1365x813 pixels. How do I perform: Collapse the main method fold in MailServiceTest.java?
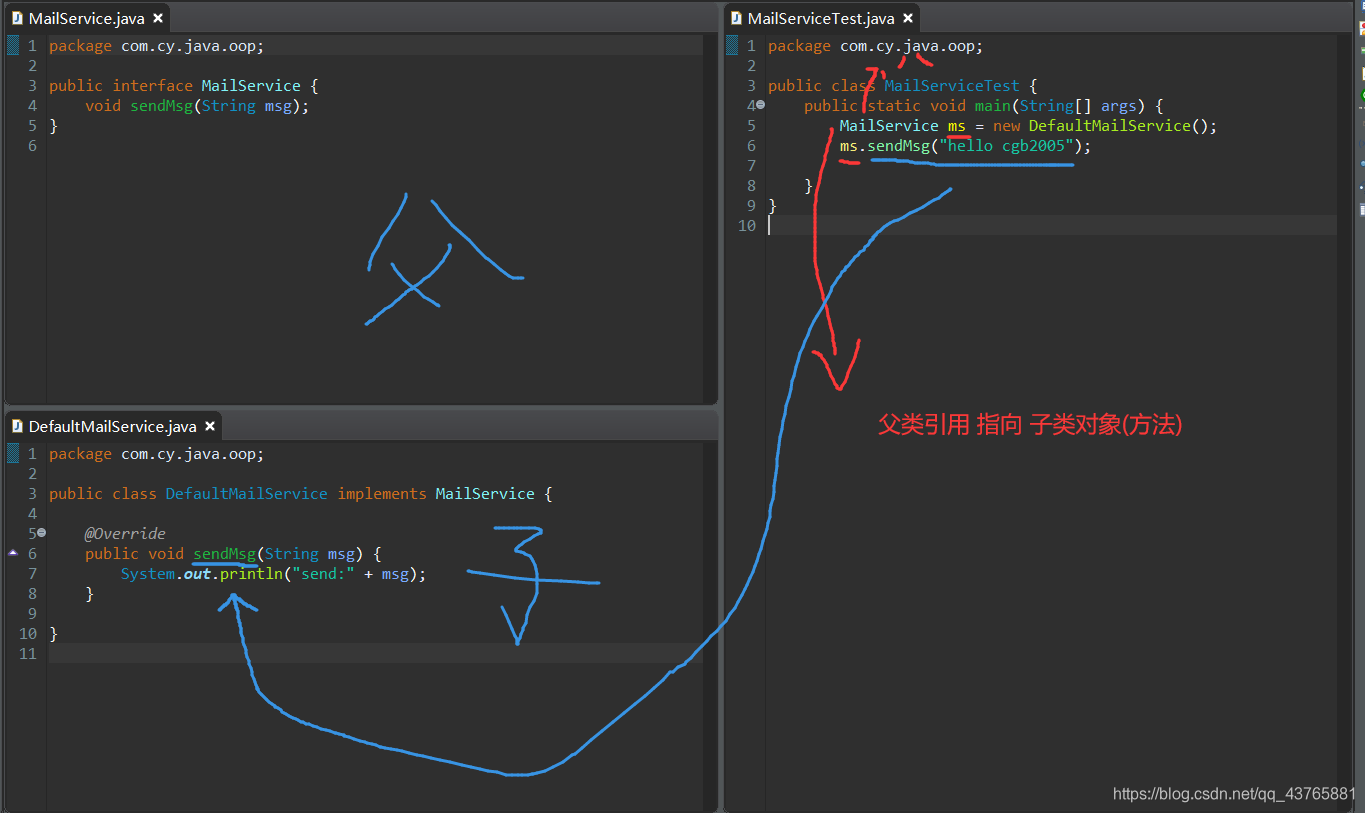tap(760, 105)
